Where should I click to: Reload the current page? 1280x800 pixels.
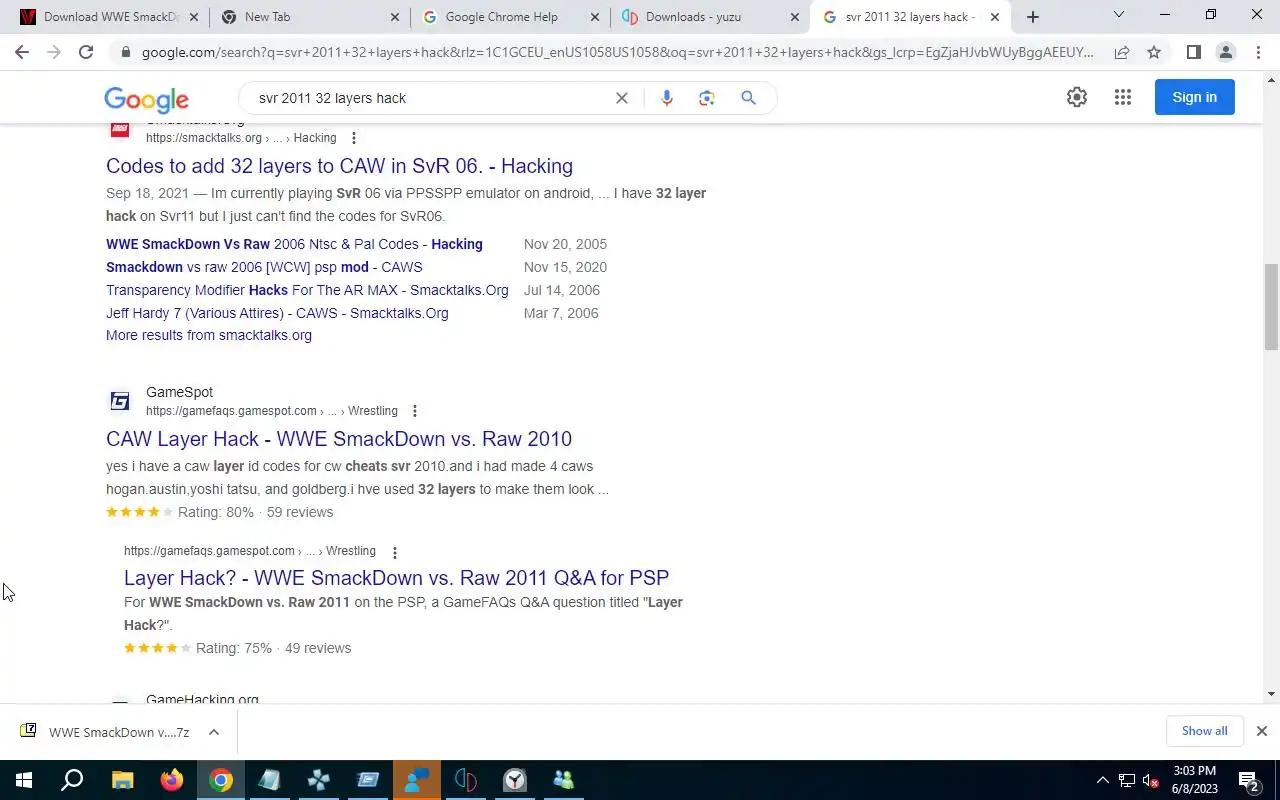(86, 52)
